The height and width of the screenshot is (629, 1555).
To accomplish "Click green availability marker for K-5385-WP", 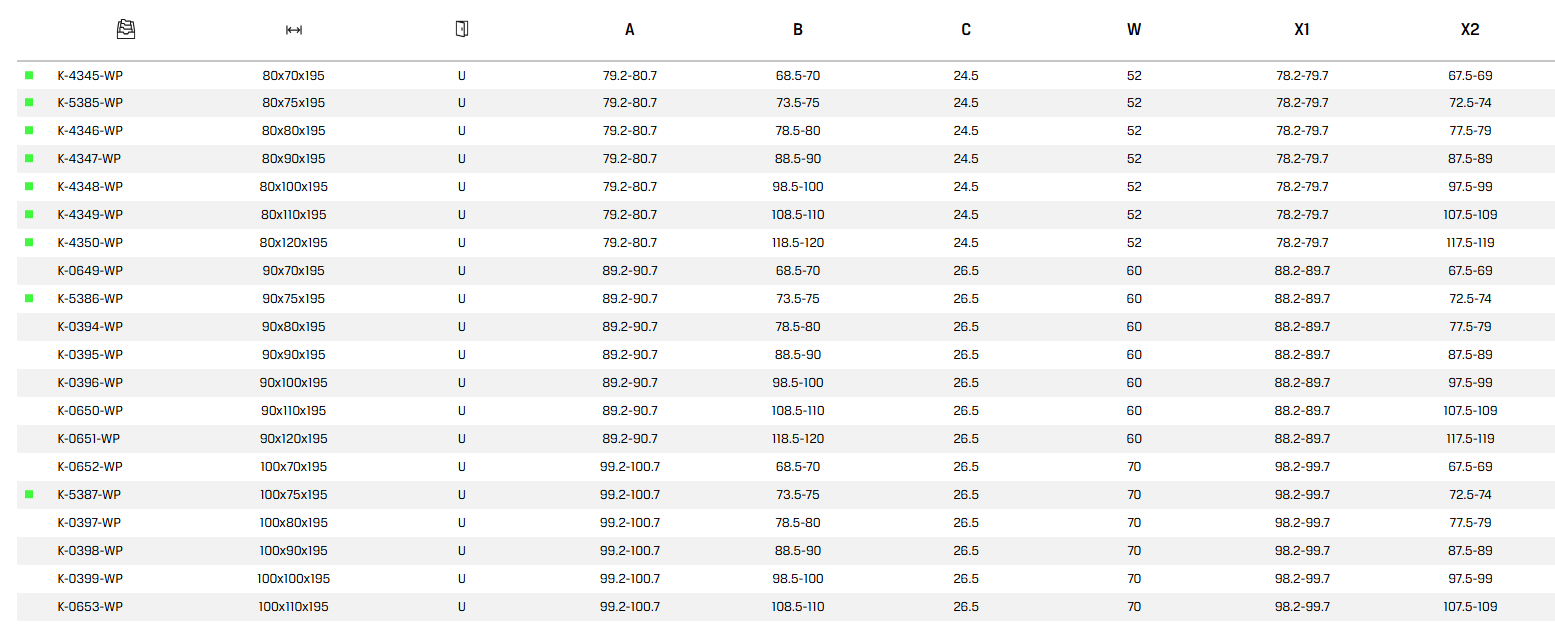I will point(29,102).
